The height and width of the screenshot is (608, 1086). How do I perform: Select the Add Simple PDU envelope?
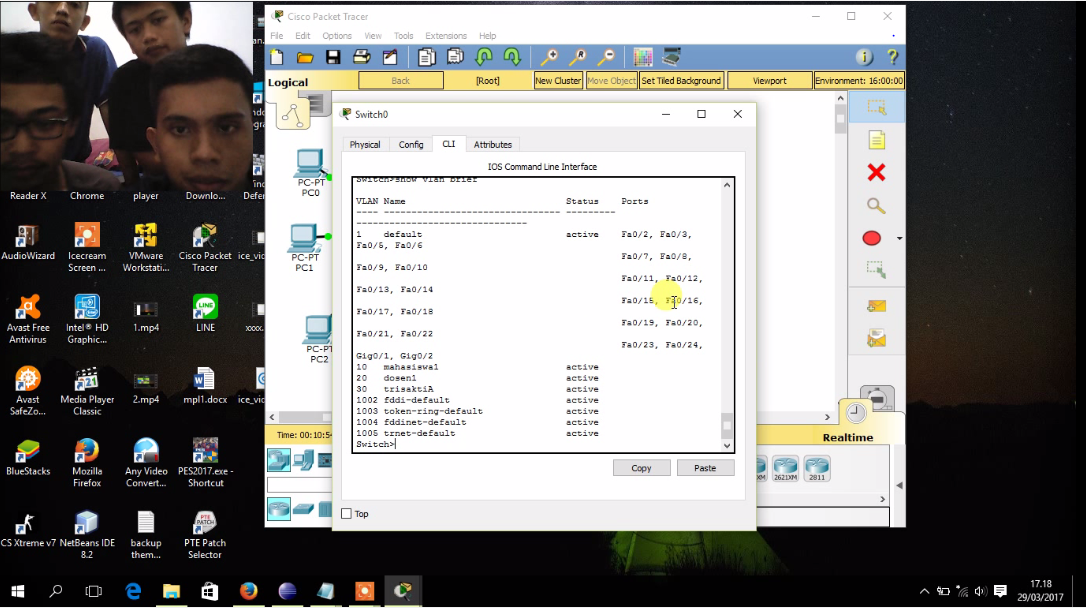click(876, 306)
